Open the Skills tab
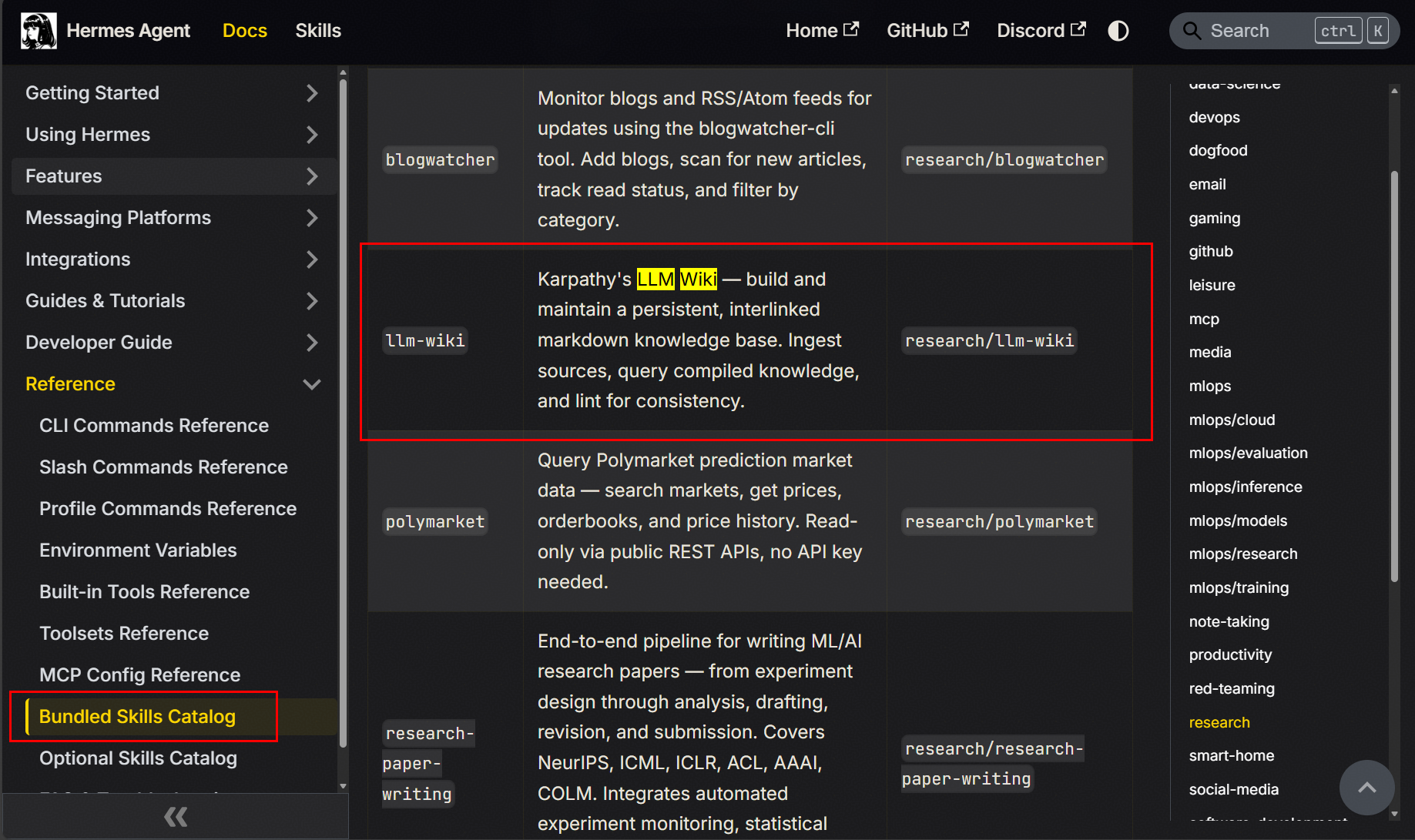The image size is (1415, 840). 318,31
